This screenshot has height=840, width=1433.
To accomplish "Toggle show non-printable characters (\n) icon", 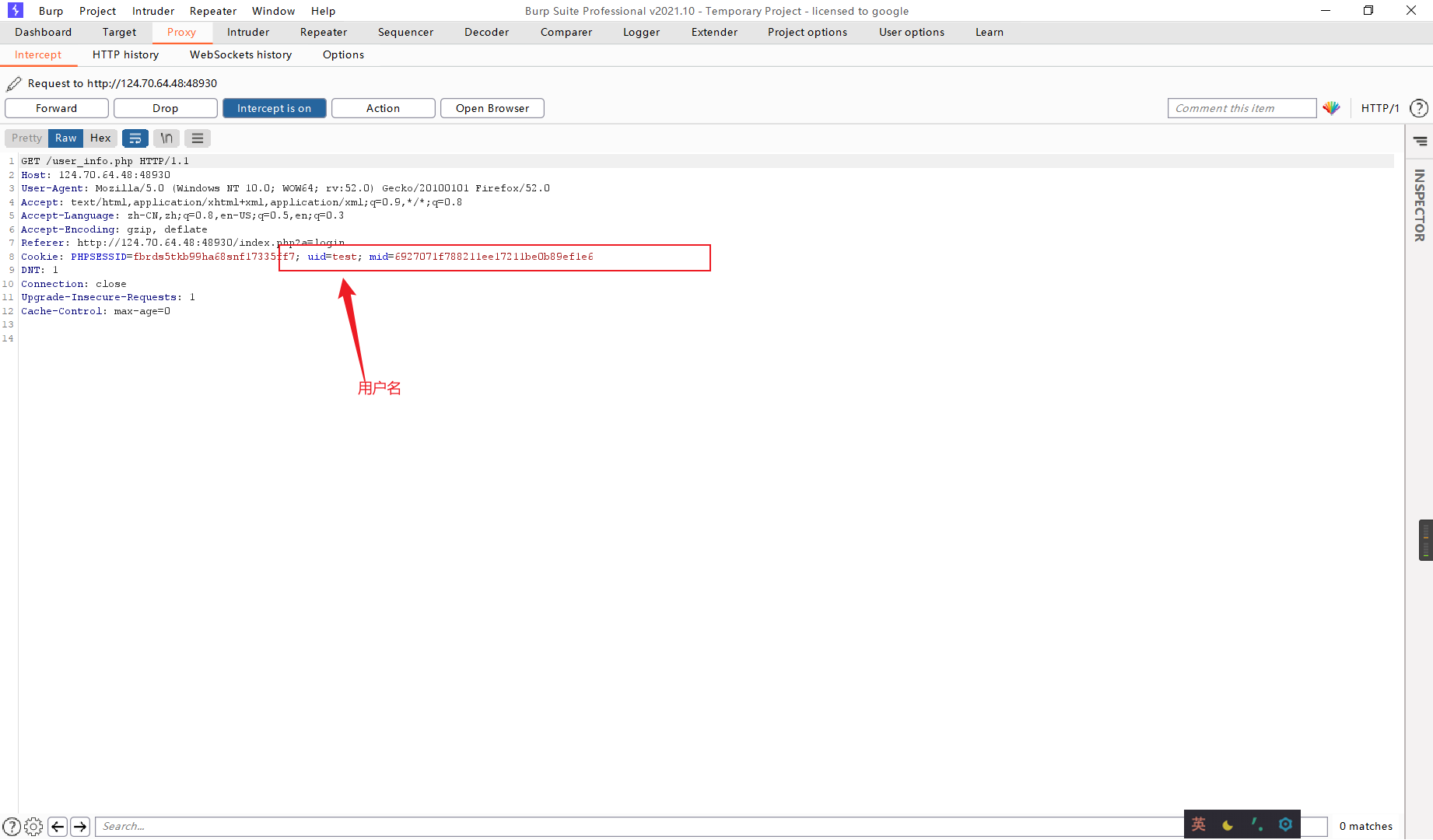I will (166, 138).
